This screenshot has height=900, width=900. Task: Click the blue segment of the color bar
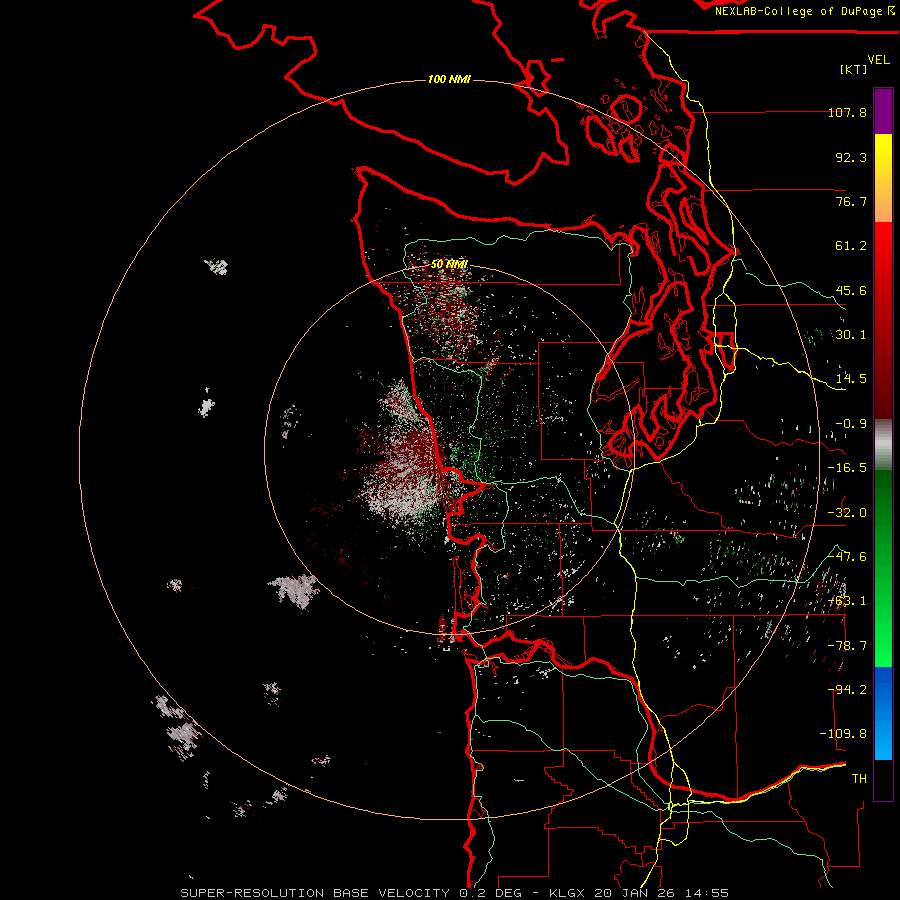click(x=883, y=713)
